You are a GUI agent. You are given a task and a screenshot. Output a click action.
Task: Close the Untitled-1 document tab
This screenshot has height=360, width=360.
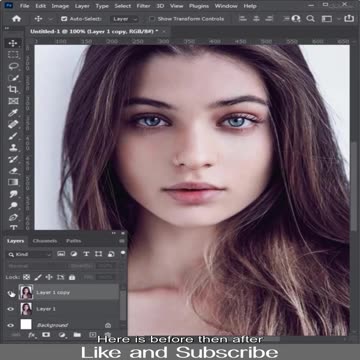(x=165, y=31)
